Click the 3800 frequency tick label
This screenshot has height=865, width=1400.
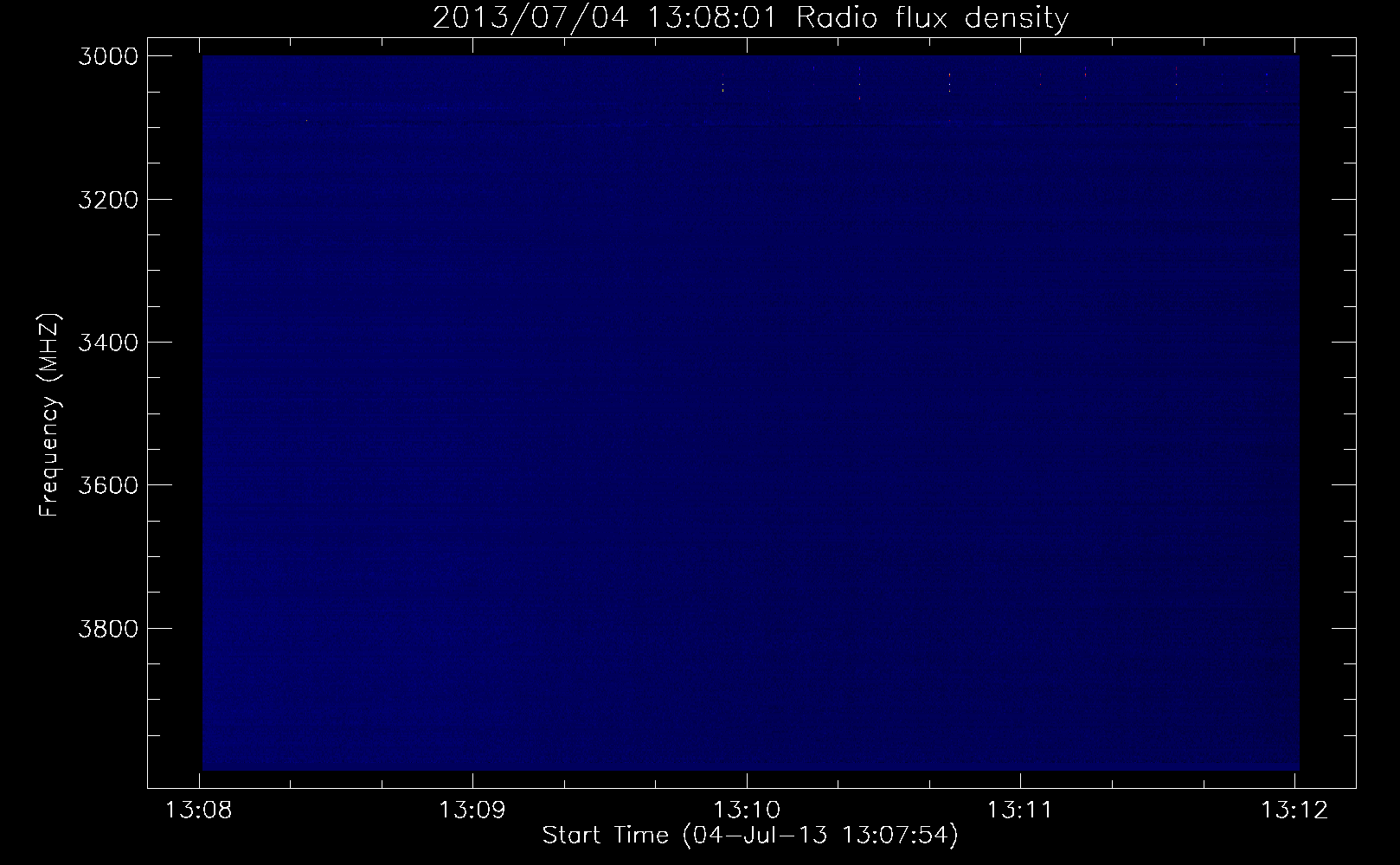(108, 628)
